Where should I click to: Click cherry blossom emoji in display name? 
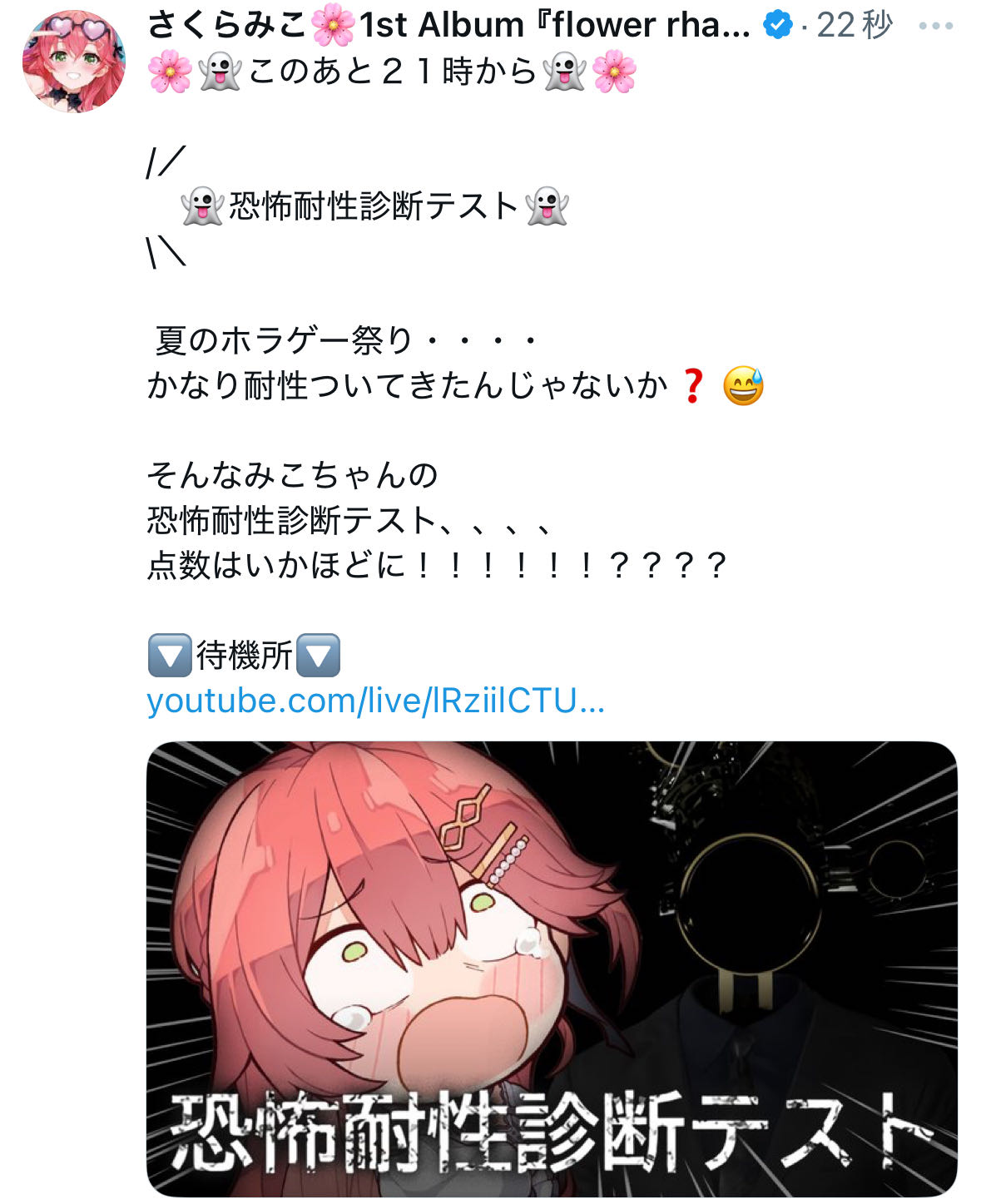coord(333,26)
